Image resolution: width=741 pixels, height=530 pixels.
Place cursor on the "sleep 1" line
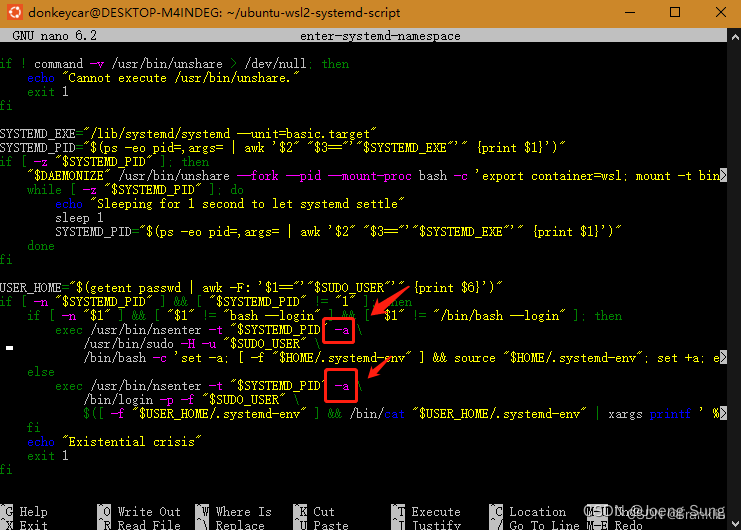(79, 218)
